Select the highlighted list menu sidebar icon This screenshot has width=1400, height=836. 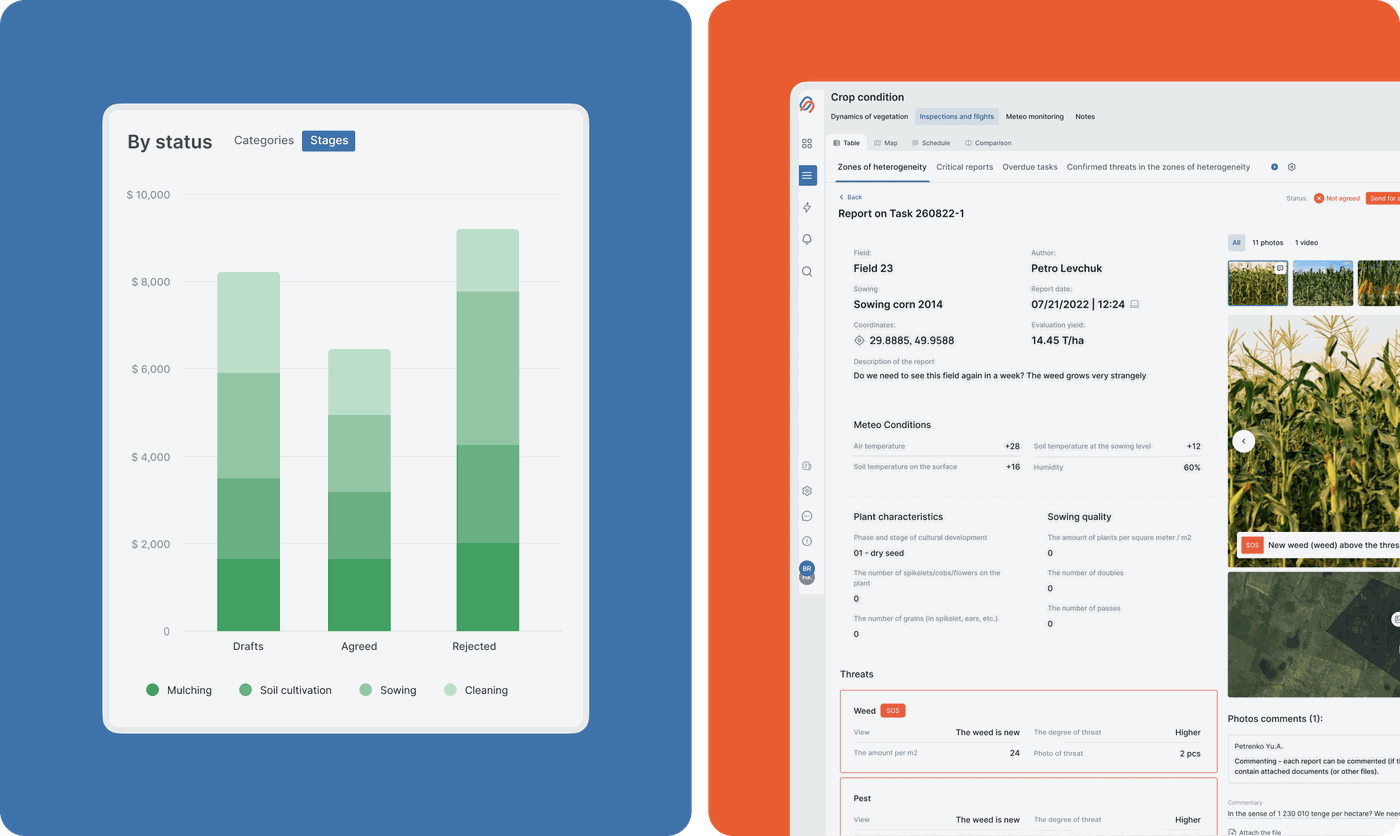(807, 175)
